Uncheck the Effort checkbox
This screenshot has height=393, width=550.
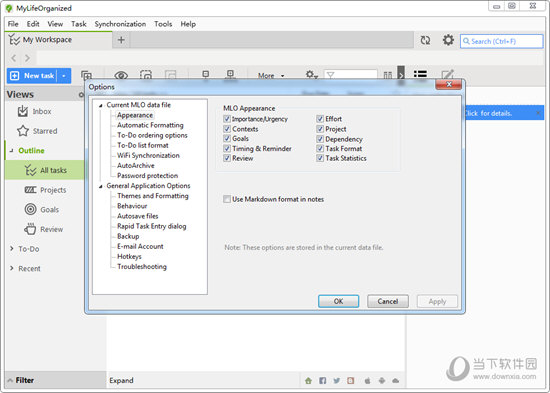coord(320,119)
